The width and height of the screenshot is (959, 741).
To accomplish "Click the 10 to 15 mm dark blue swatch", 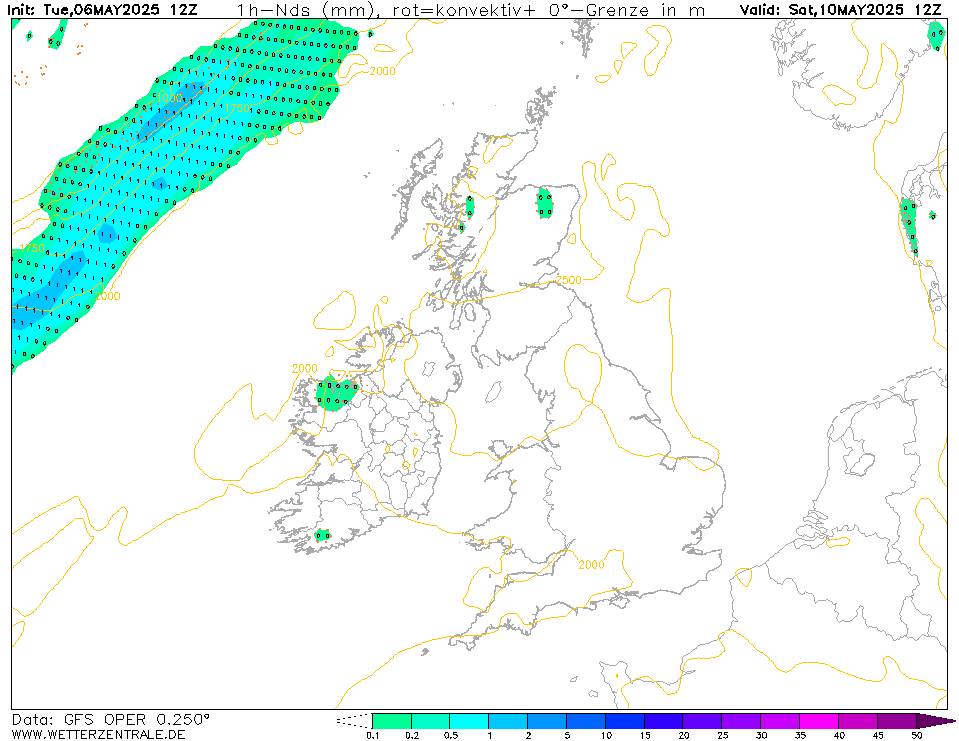I will click(x=624, y=721).
